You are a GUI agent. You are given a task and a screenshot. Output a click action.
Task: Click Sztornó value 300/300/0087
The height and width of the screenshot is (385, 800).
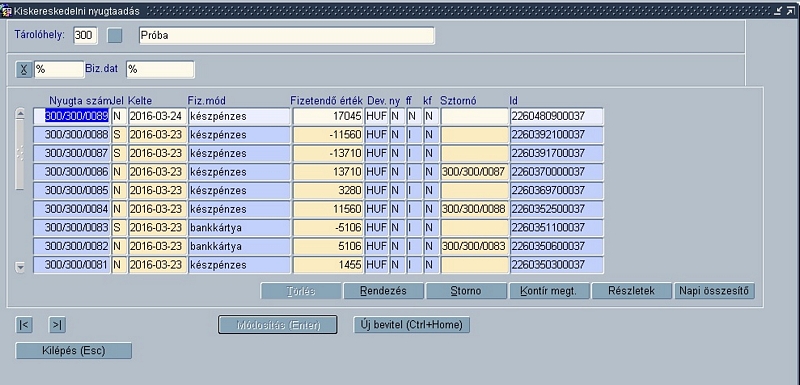474,172
